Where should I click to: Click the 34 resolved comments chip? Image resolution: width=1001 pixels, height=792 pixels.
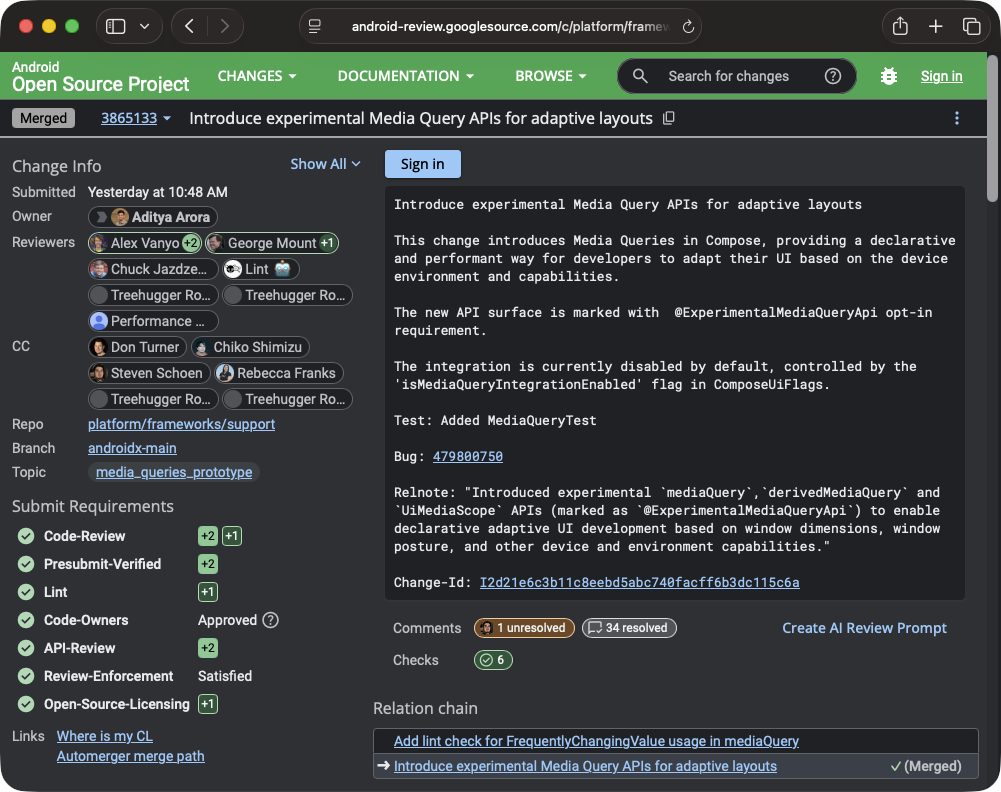click(629, 628)
